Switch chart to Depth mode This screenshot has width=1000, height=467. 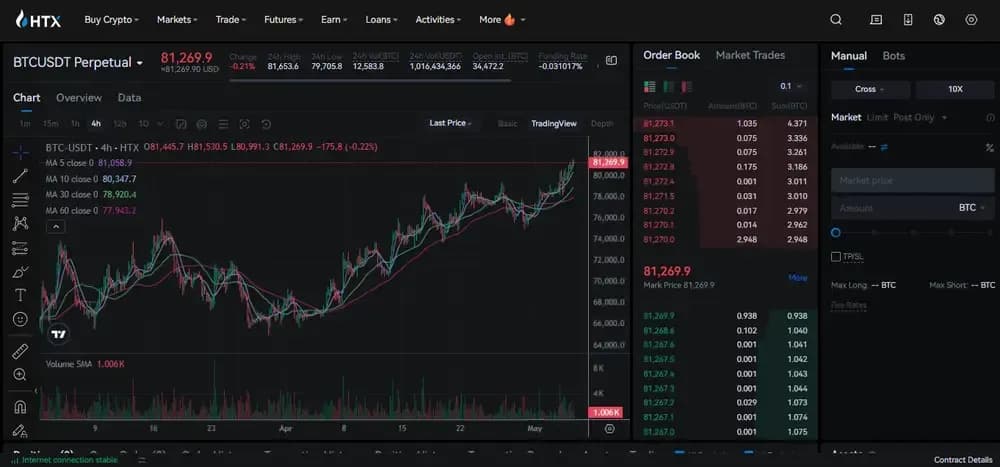point(602,124)
